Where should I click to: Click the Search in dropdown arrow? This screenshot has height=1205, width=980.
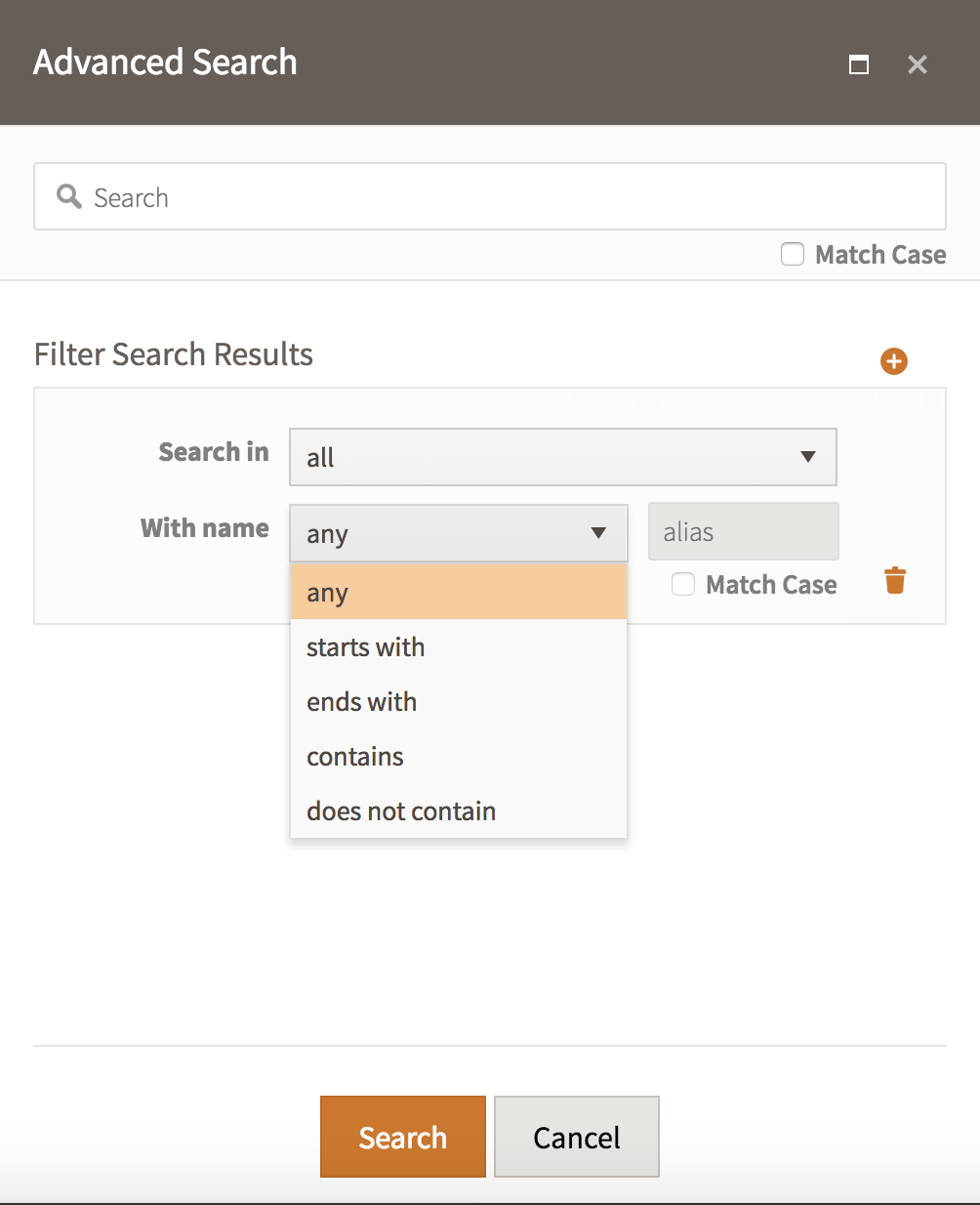click(x=808, y=457)
